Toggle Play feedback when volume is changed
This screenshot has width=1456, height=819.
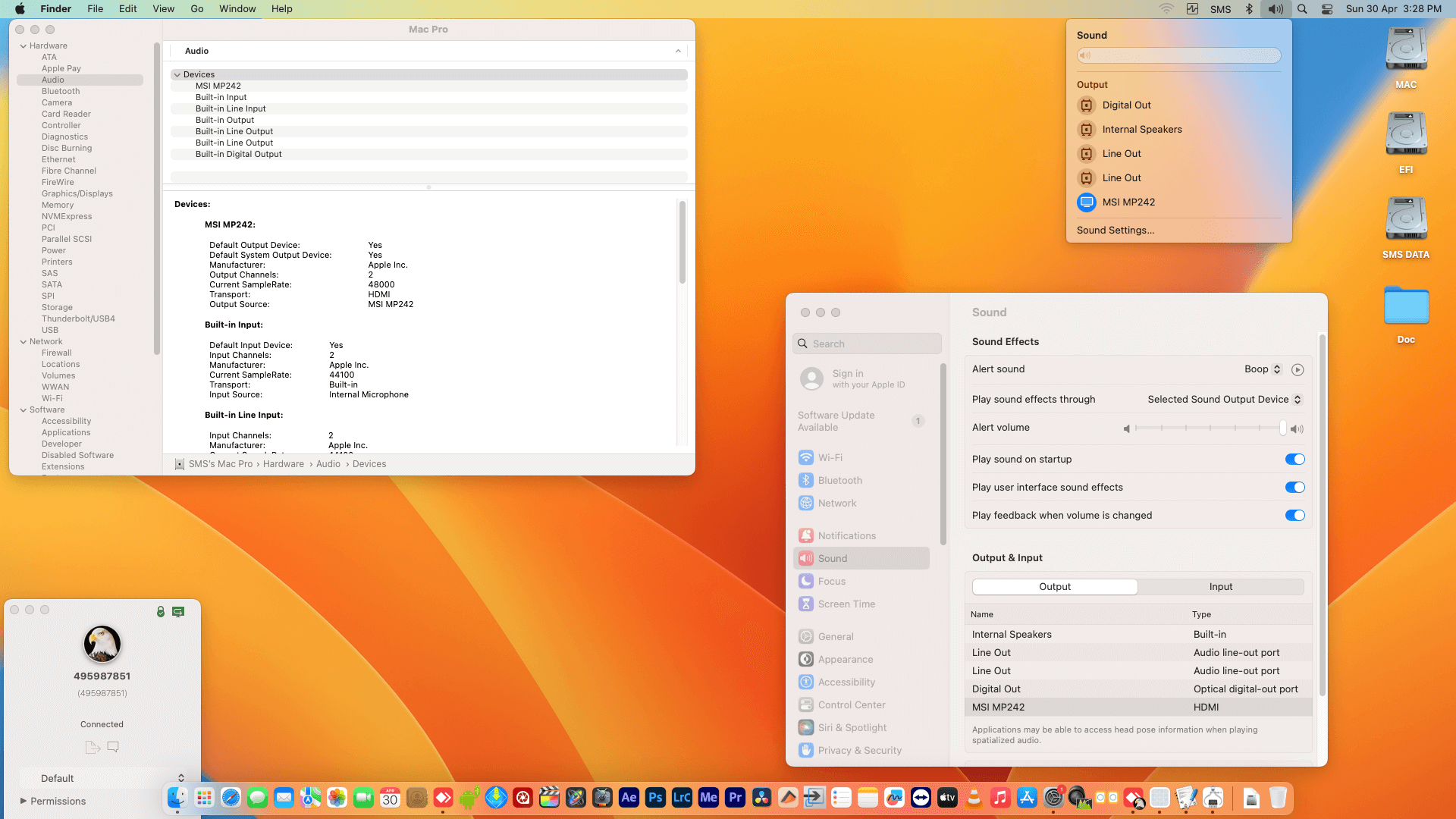point(1294,516)
